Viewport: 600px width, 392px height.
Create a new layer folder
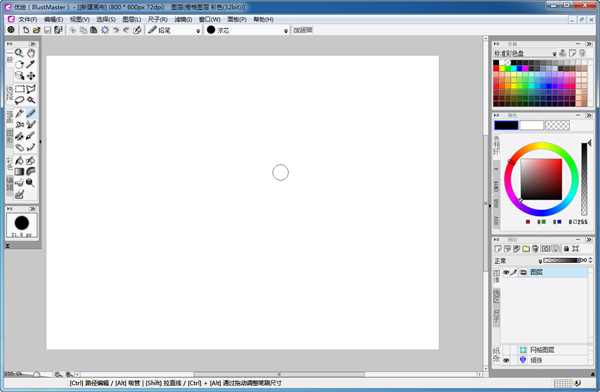click(526, 249)
